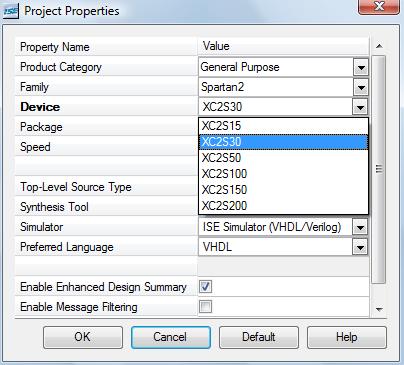This screenshot has height=365, width=404.
Task: Collapse the Device dropdown arrow
Action: (360, 107)
